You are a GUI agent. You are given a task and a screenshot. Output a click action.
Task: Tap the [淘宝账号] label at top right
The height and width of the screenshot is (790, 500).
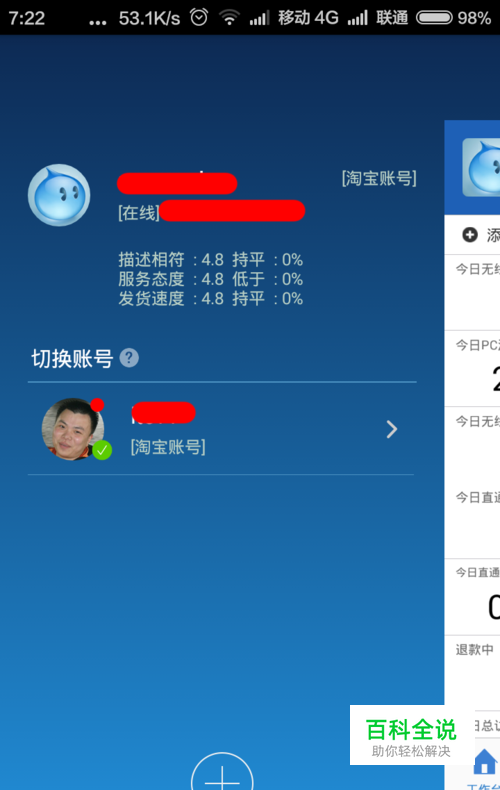(x=379, y=178)
